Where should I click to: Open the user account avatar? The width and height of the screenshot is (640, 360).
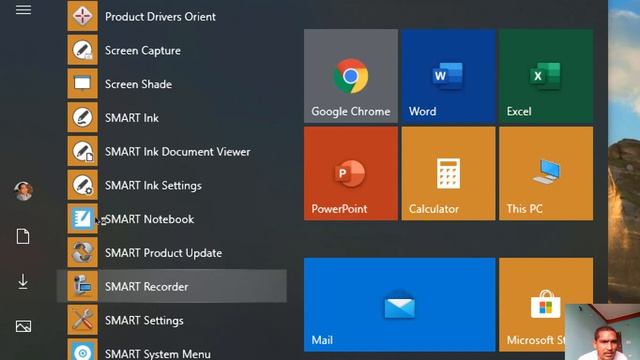23,191
